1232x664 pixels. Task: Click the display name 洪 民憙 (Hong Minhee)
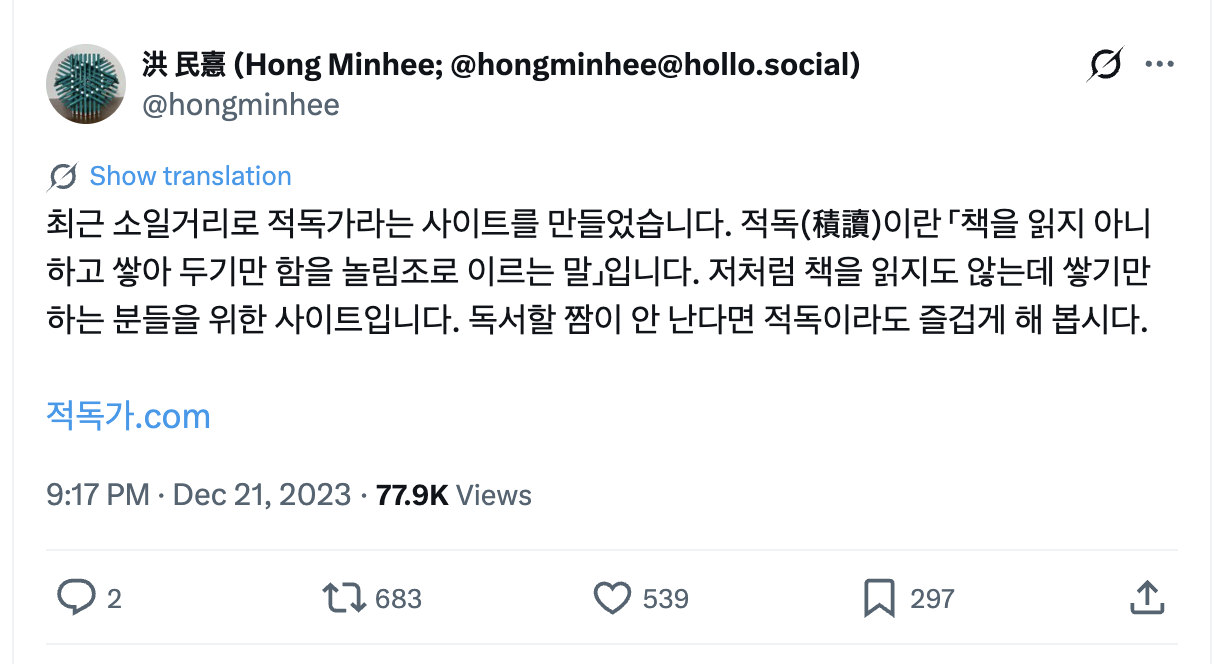(500, 65)
